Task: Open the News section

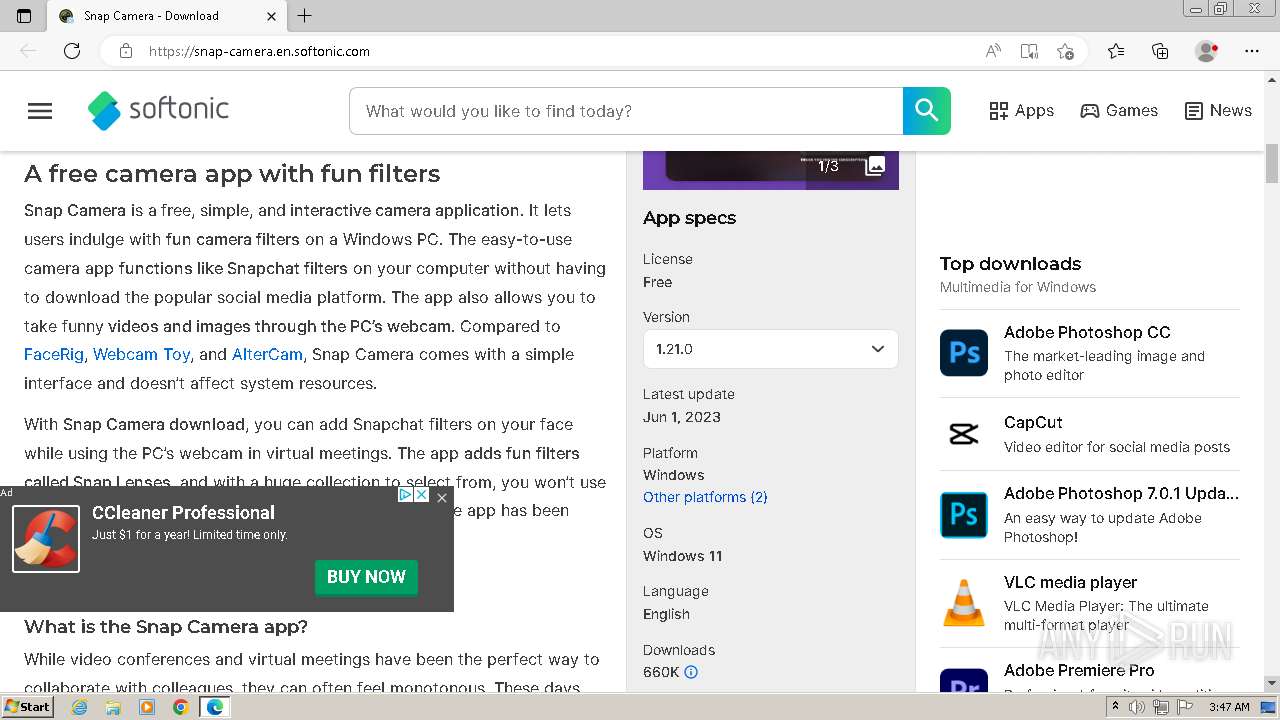Action: (x=1218, y=111)
